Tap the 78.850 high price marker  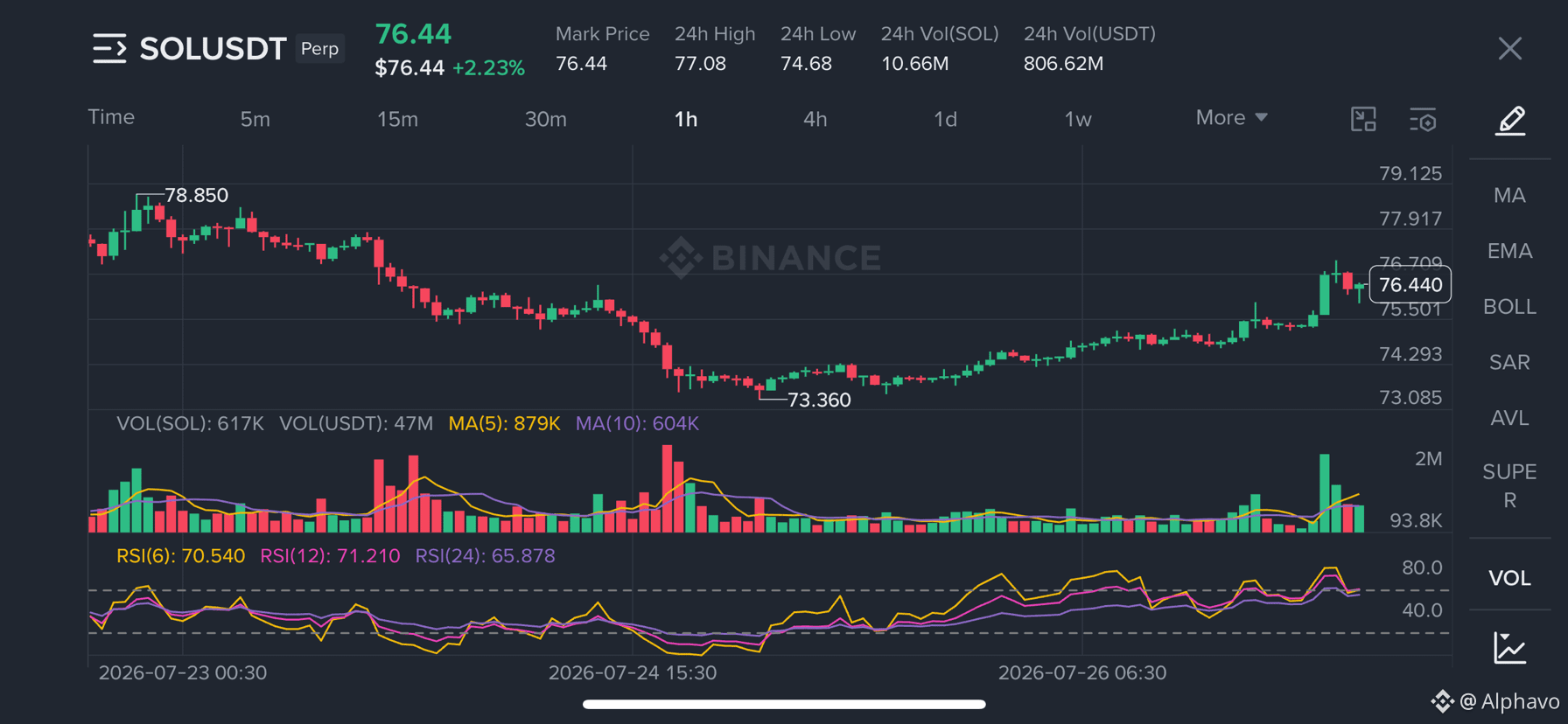[x=196, y=195]
